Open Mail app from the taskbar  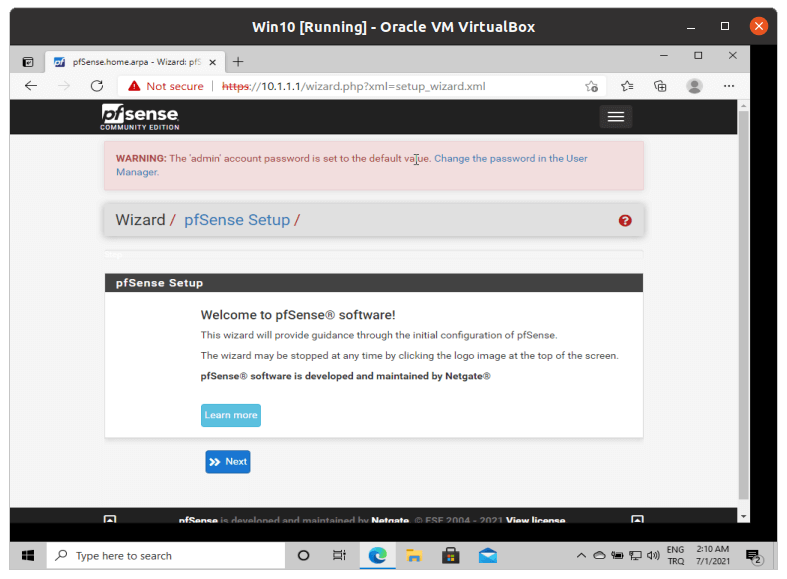pyautogui.click(x=487, y=555)
